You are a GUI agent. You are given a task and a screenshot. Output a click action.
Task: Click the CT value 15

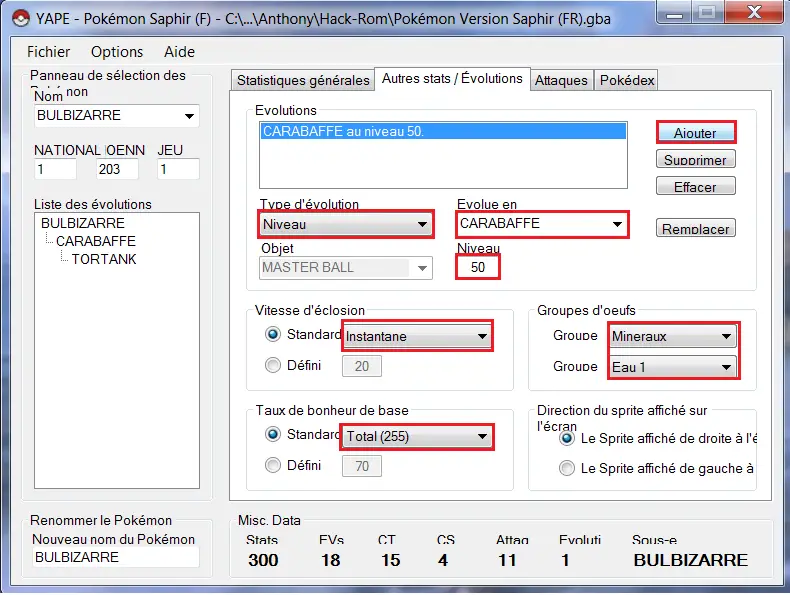coord(390,560)
